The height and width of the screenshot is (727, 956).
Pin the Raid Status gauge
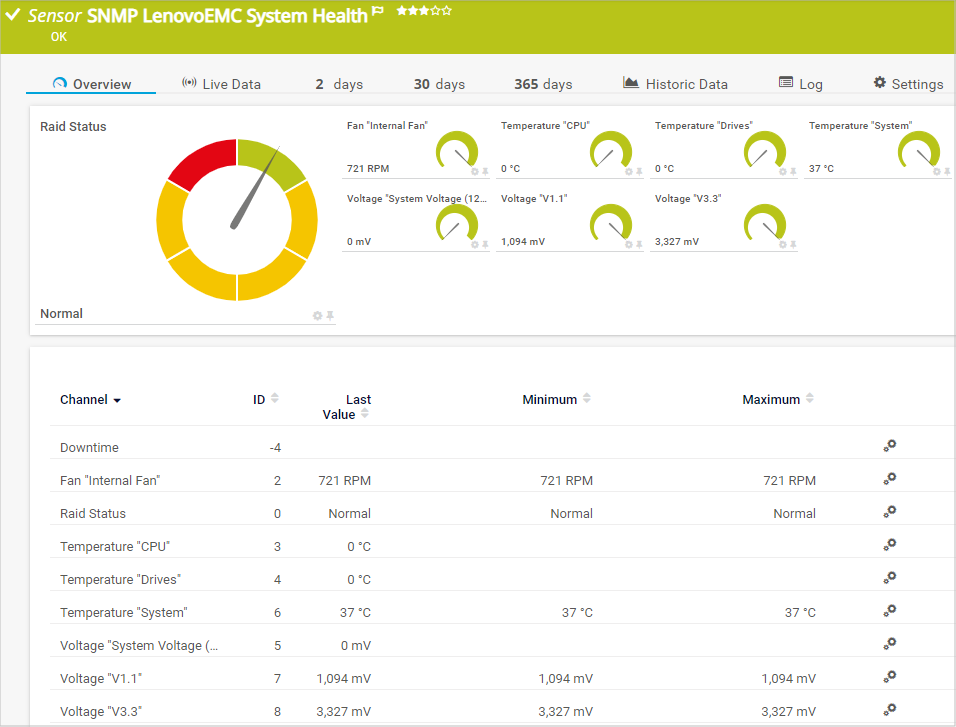(330, 316)
